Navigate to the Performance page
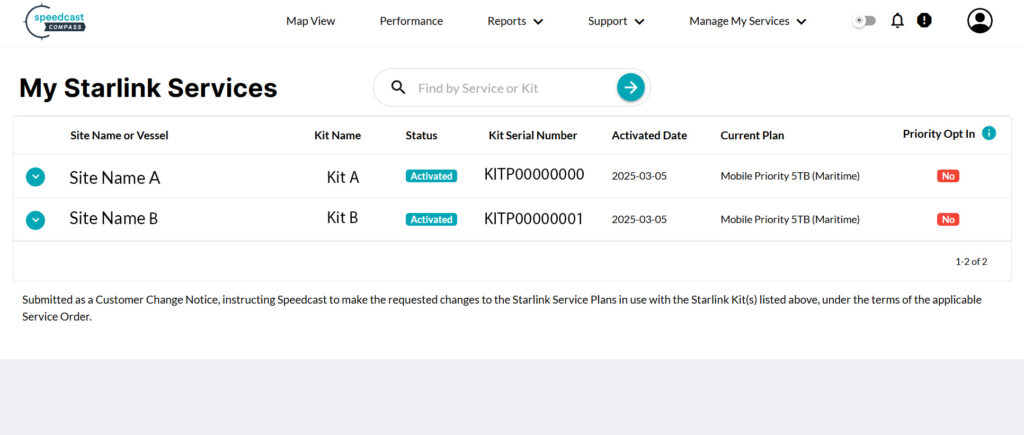This screenshot has width=1024, height=435. coord(411,21)
